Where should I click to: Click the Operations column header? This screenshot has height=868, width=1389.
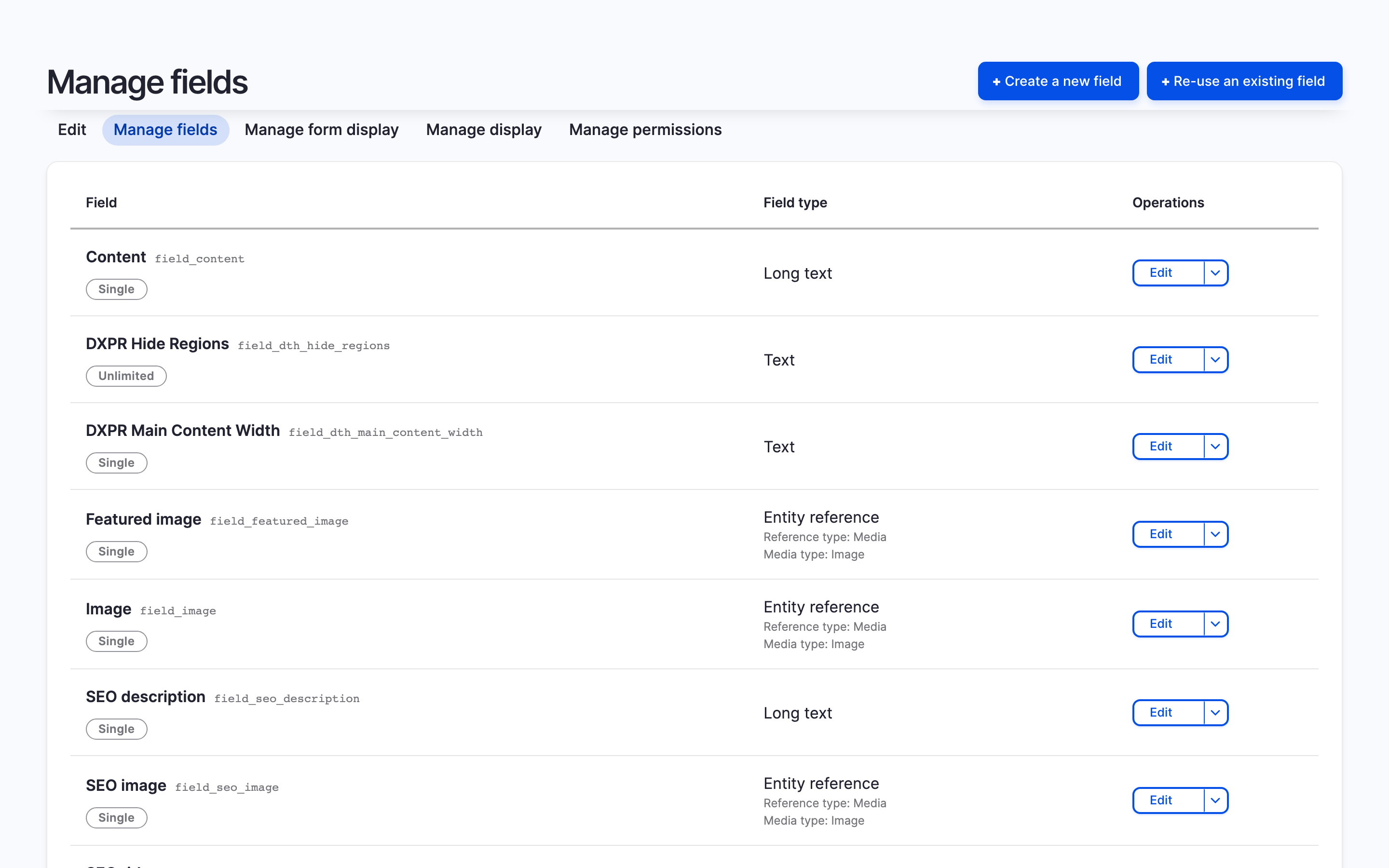click(x=1168, y=203)
